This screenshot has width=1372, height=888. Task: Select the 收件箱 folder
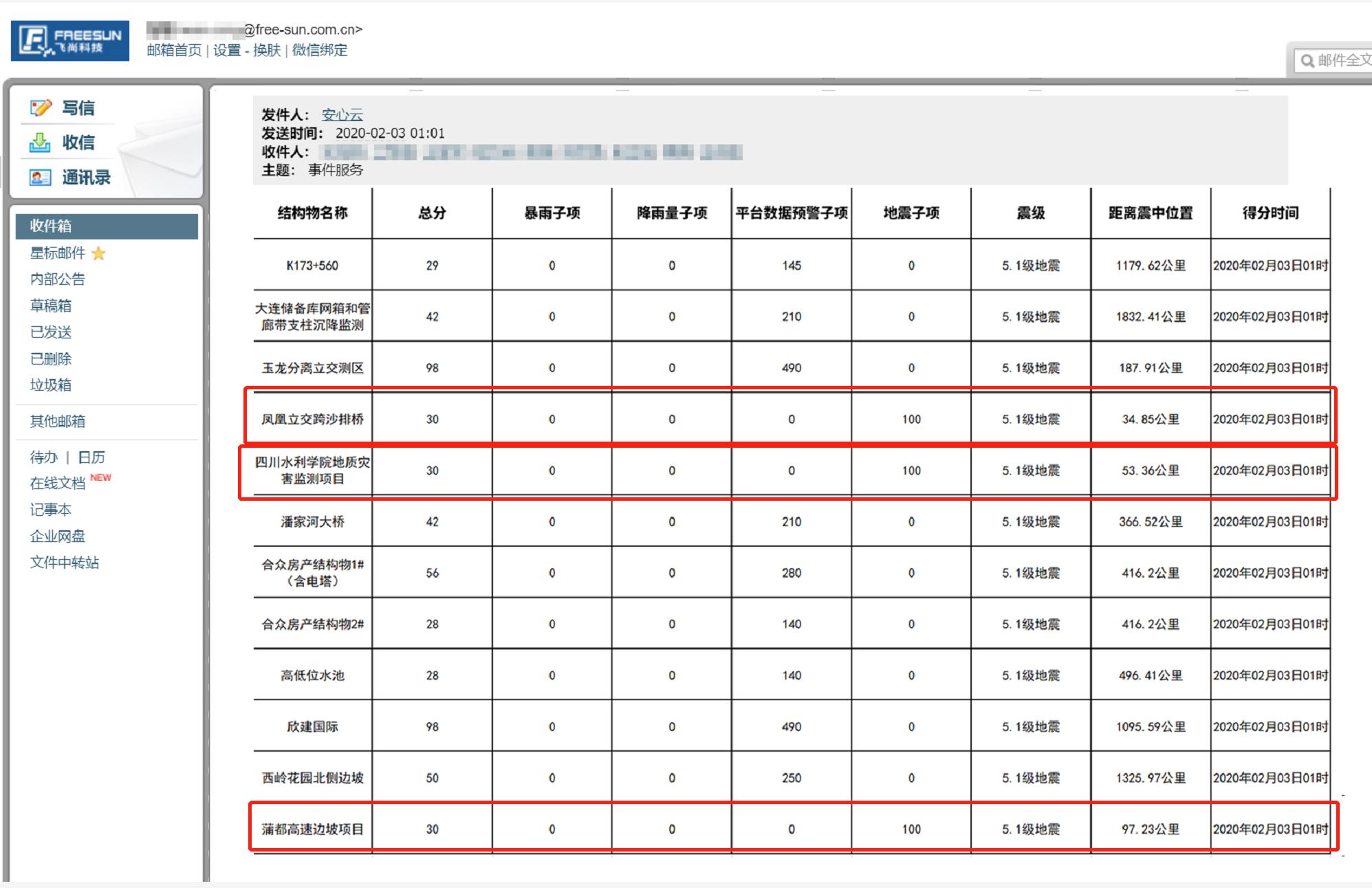[x=107, y=226]
